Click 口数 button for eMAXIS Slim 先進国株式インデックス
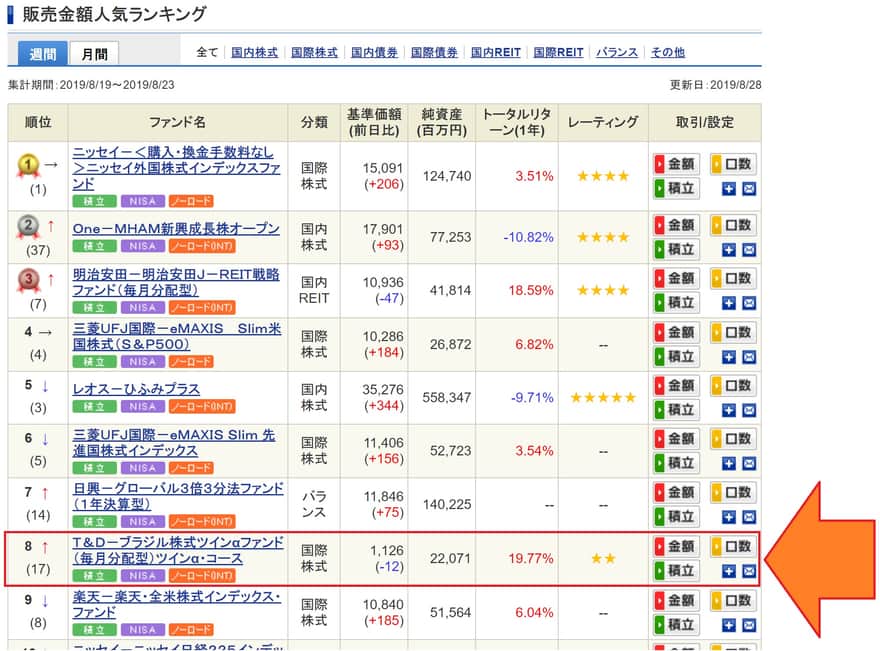Image resolution: width=880 pixels, height=651 pixels. (733, 439)
